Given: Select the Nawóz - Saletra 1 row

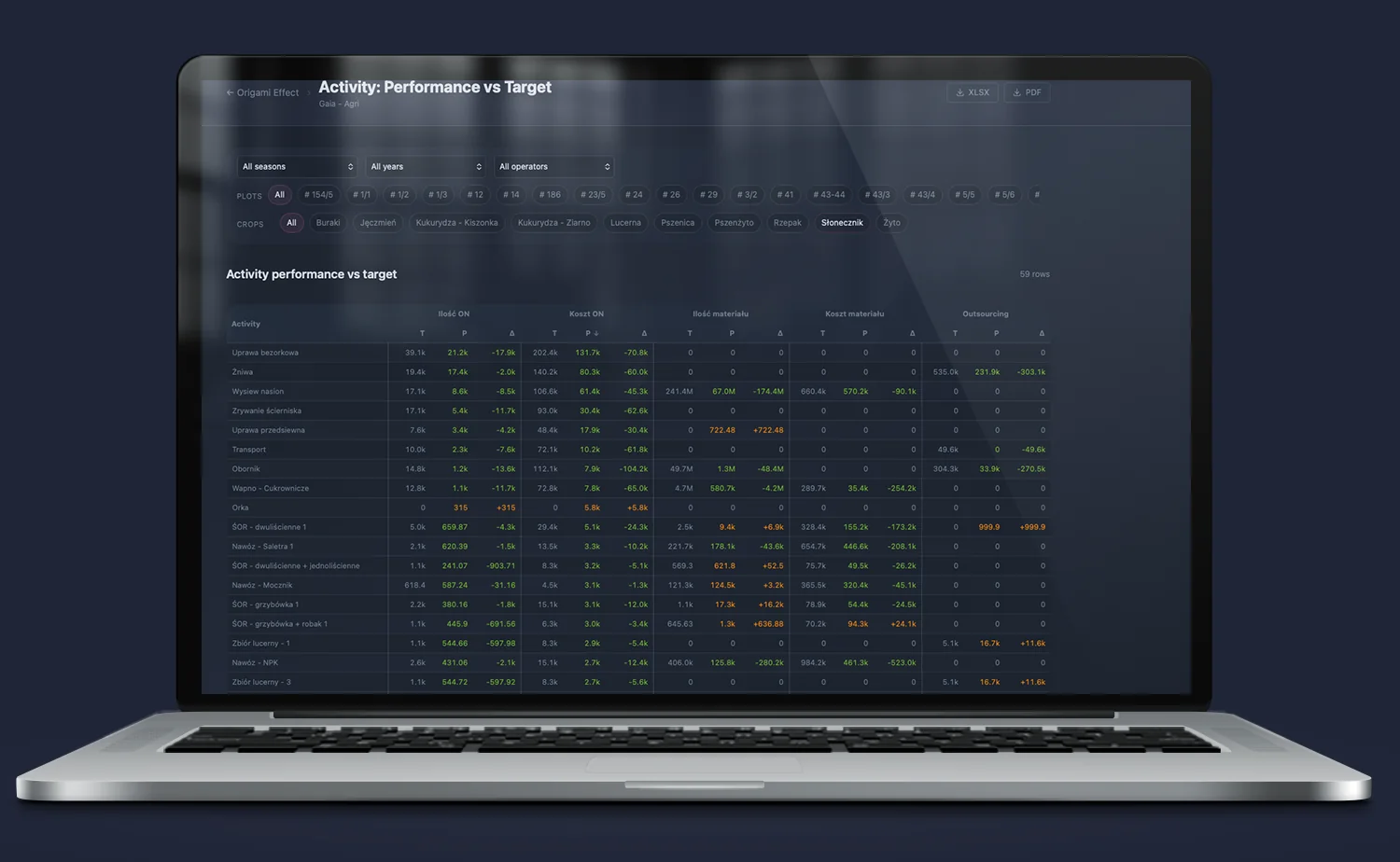Looking at the screenshot, I should 638,547.
